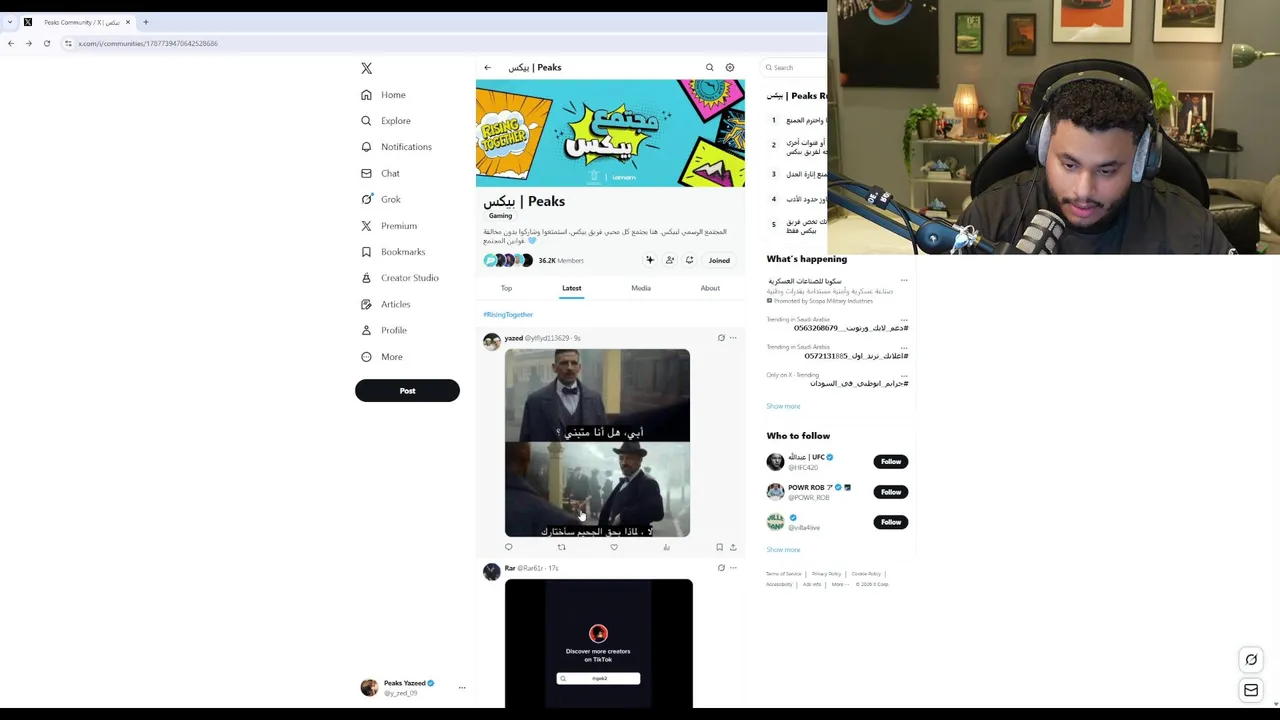
Task: Open the Peaky Blinders meme image
Action: click(x=597, y=443)
